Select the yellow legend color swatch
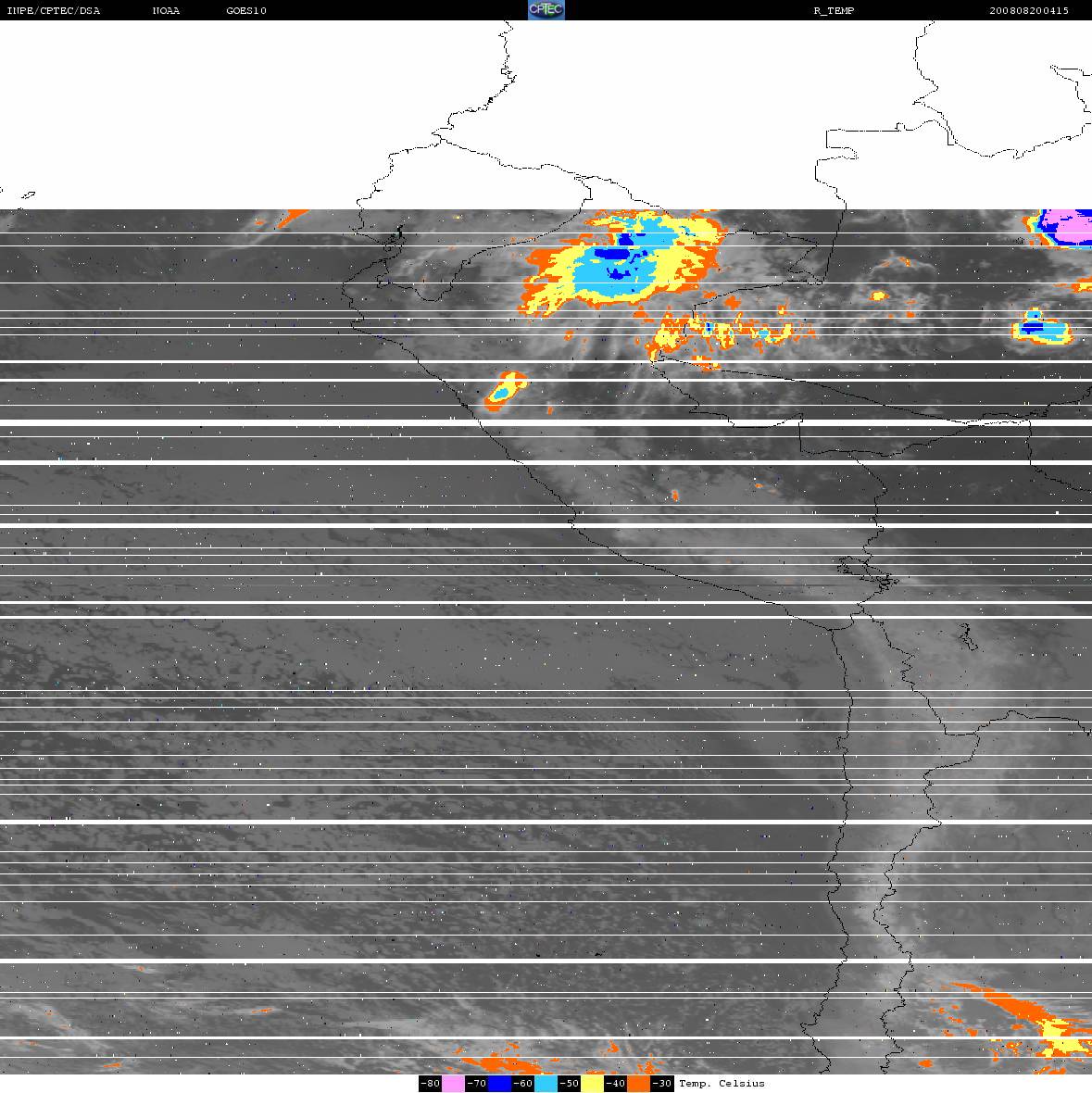The height and width of the screenshot is (1093, 1092). 593,1083
